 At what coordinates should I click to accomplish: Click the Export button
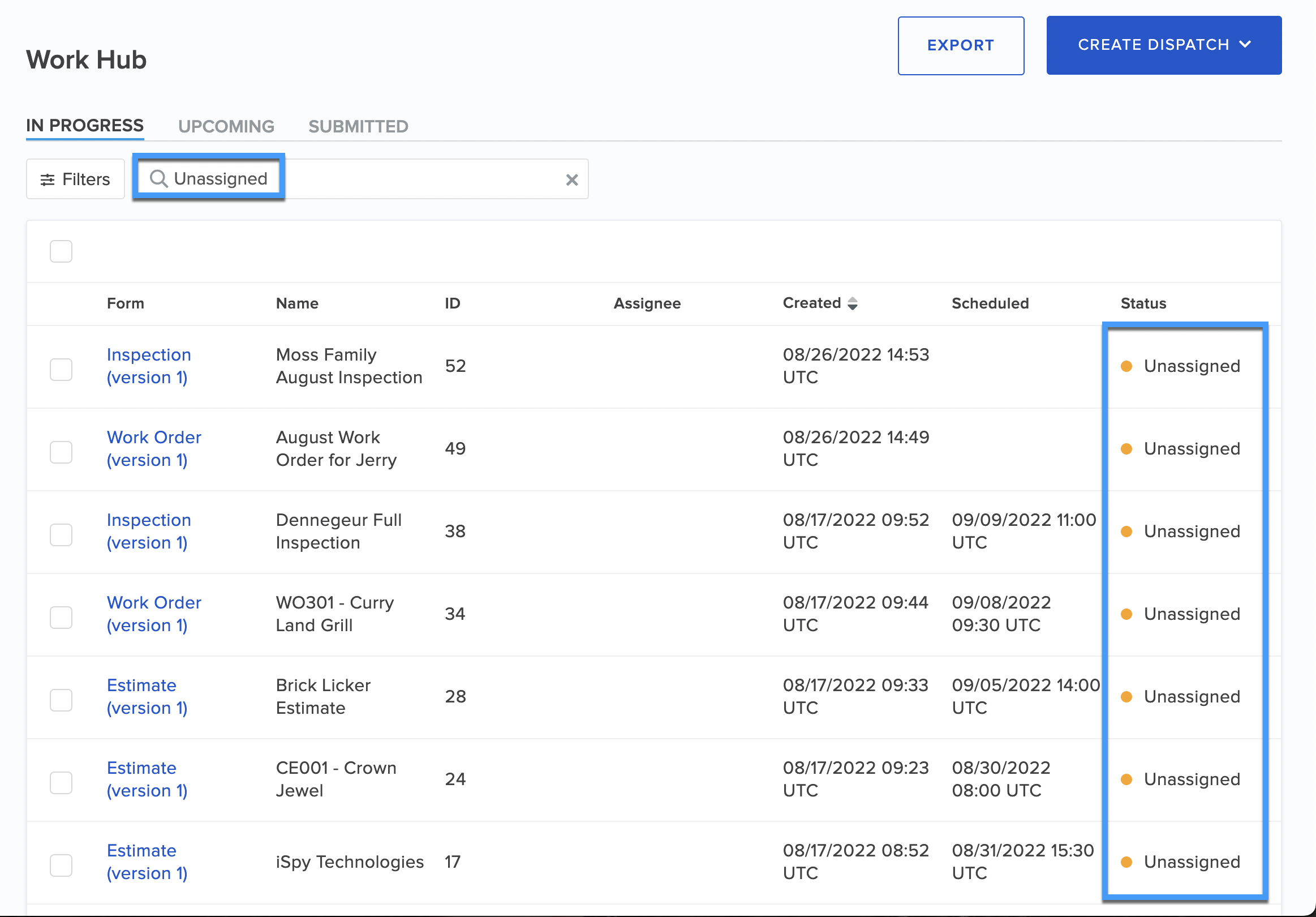pyautogui.click(x=961, y=45)
